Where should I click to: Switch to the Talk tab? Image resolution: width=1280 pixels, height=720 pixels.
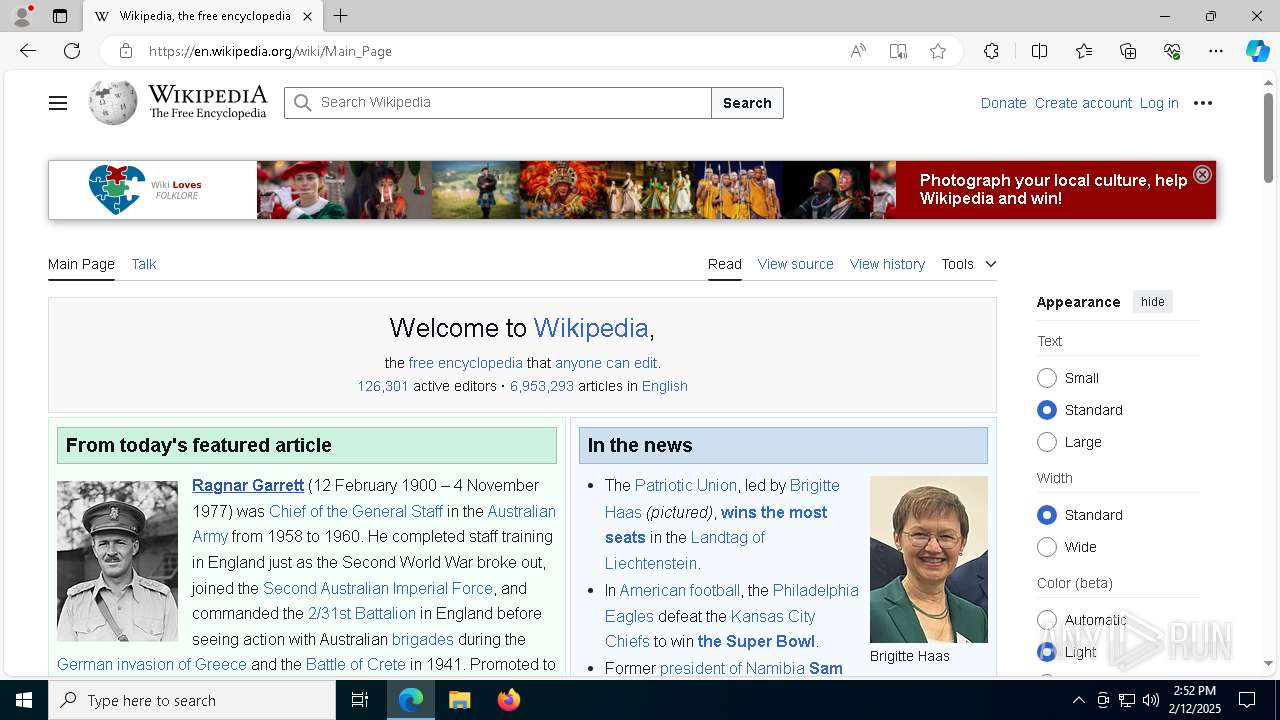coord(144,264)
